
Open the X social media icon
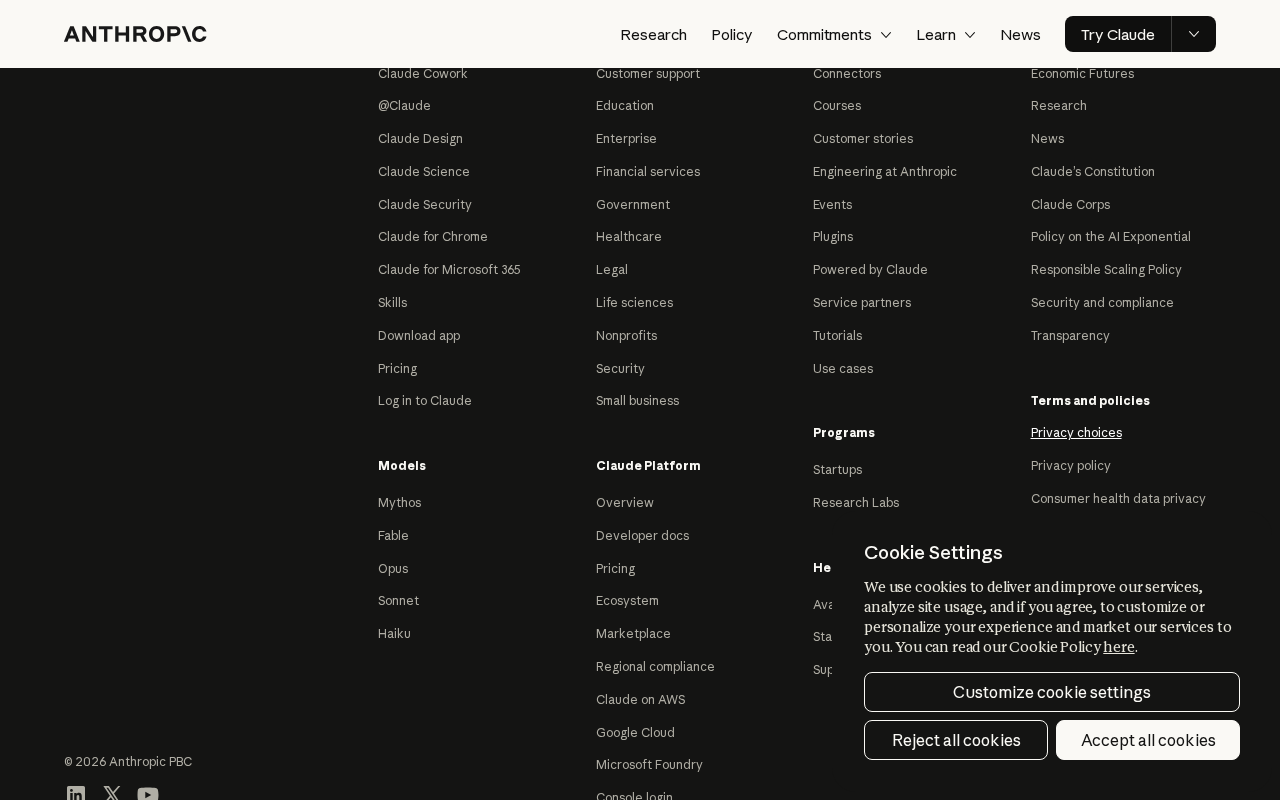[x=112, y=794]
